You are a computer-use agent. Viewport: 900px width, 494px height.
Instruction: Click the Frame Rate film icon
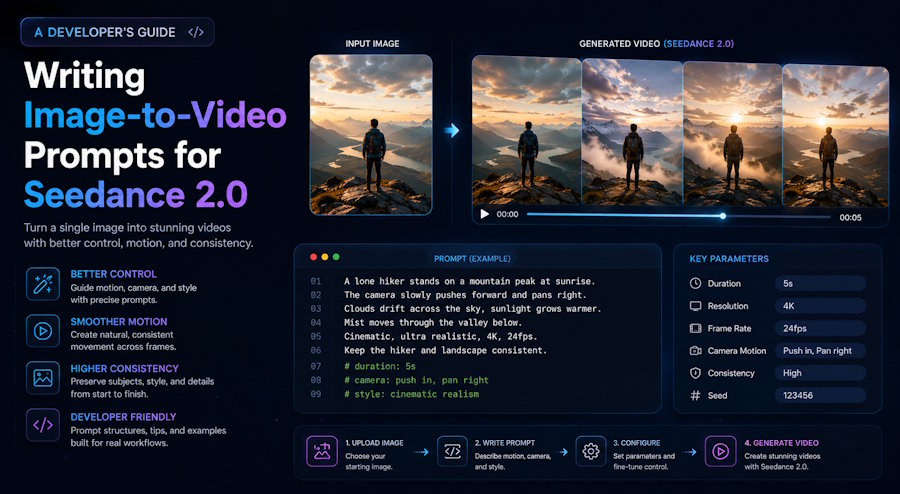click(x=695, y=328)
